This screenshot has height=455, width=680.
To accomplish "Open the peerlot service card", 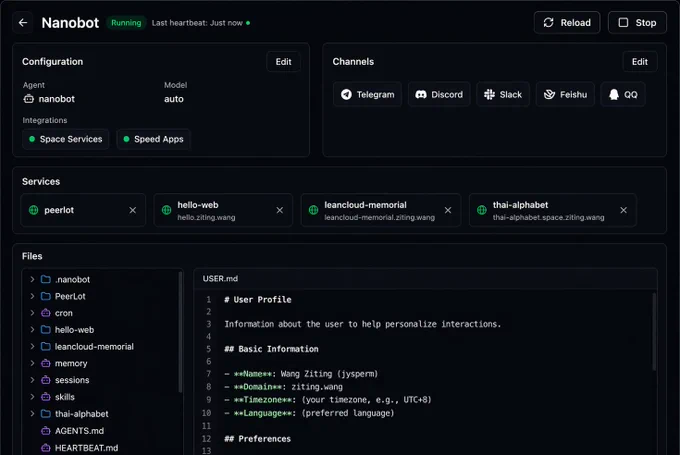I will pos(83,210).
